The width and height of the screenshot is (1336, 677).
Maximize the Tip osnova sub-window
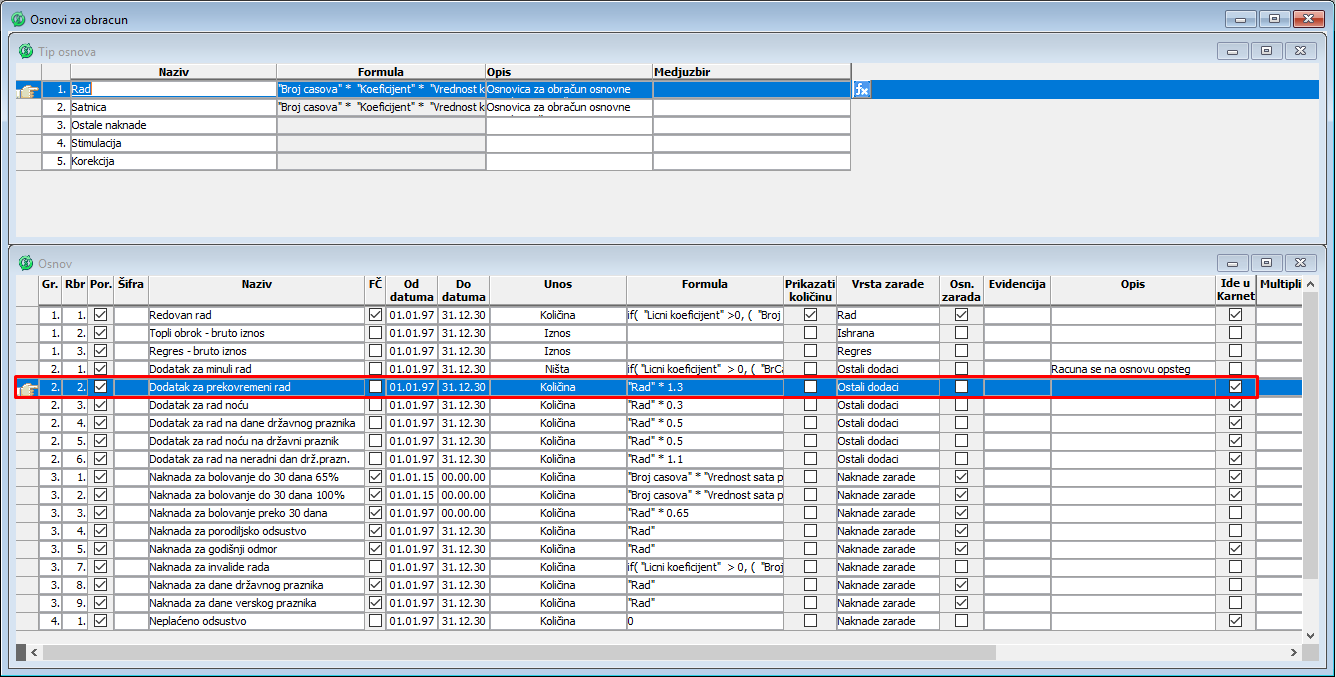coord(1266,51)
